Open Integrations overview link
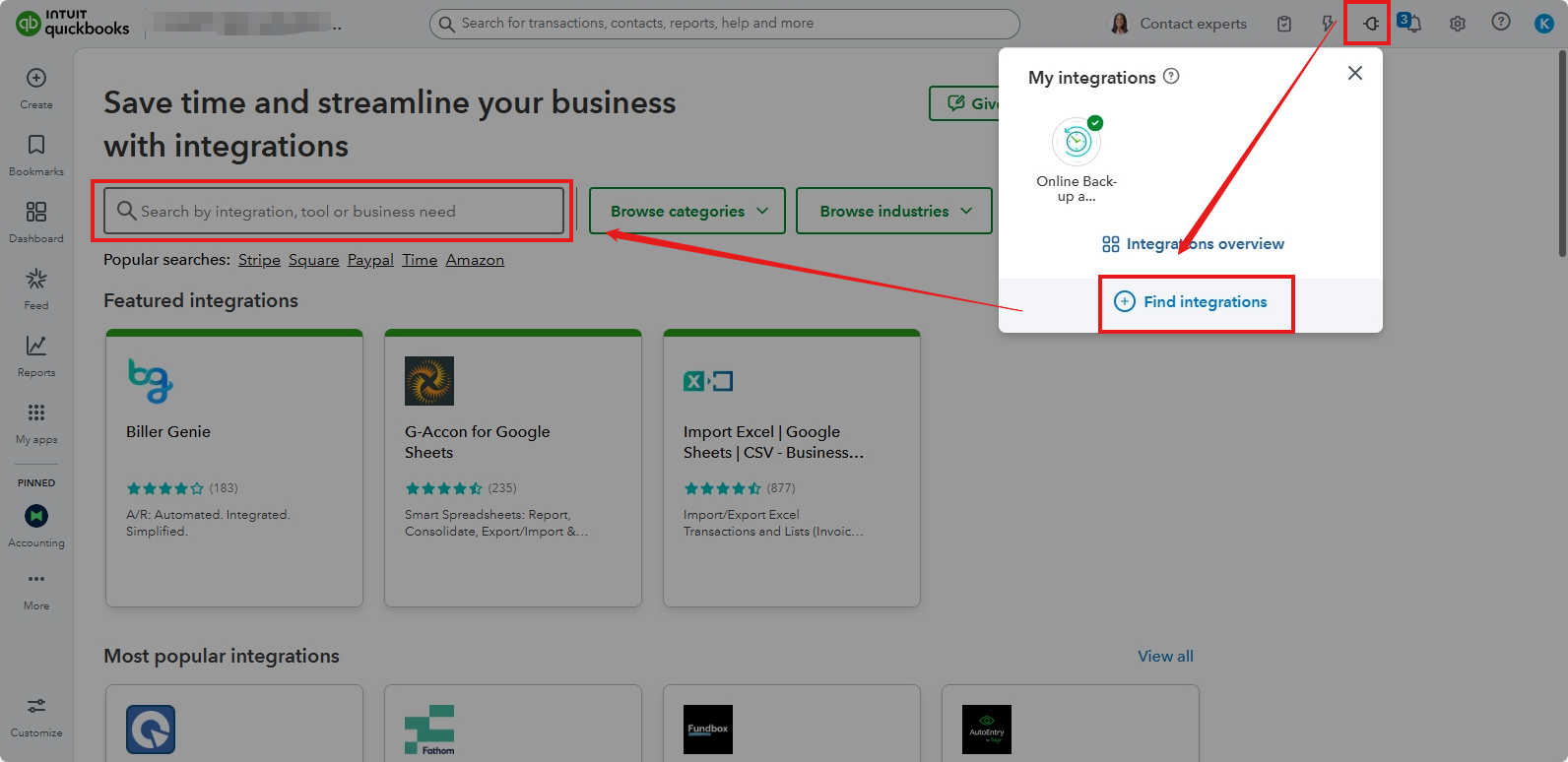 (x=1193, y=244)
